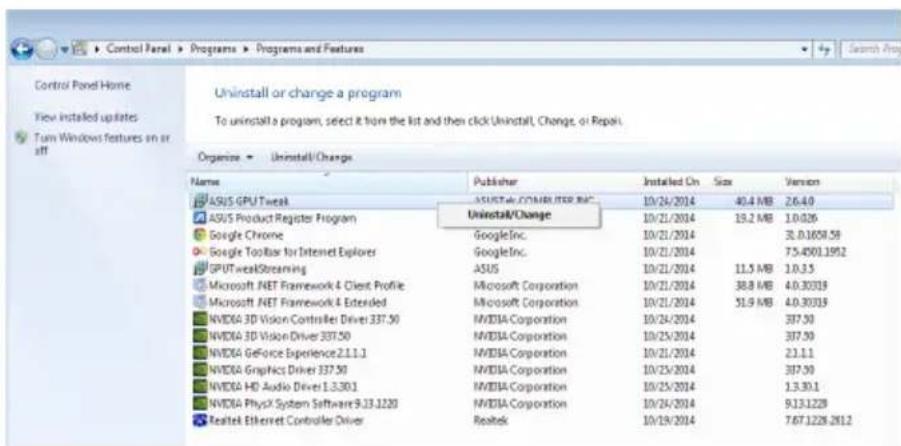
Task: Select Realtek Ethernet Controller Driver entry
Action: coord(286,420)
